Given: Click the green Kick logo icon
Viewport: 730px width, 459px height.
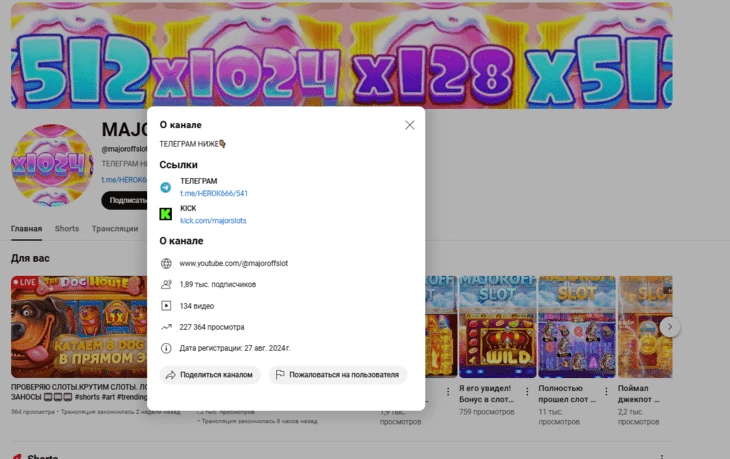Looking at the screenshot, I should pyautogui.click(x=166, y=214).
